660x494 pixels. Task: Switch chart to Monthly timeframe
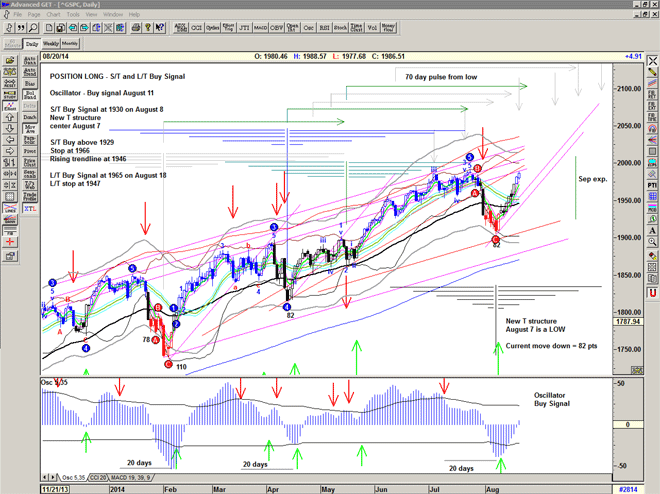click(70, 45)
